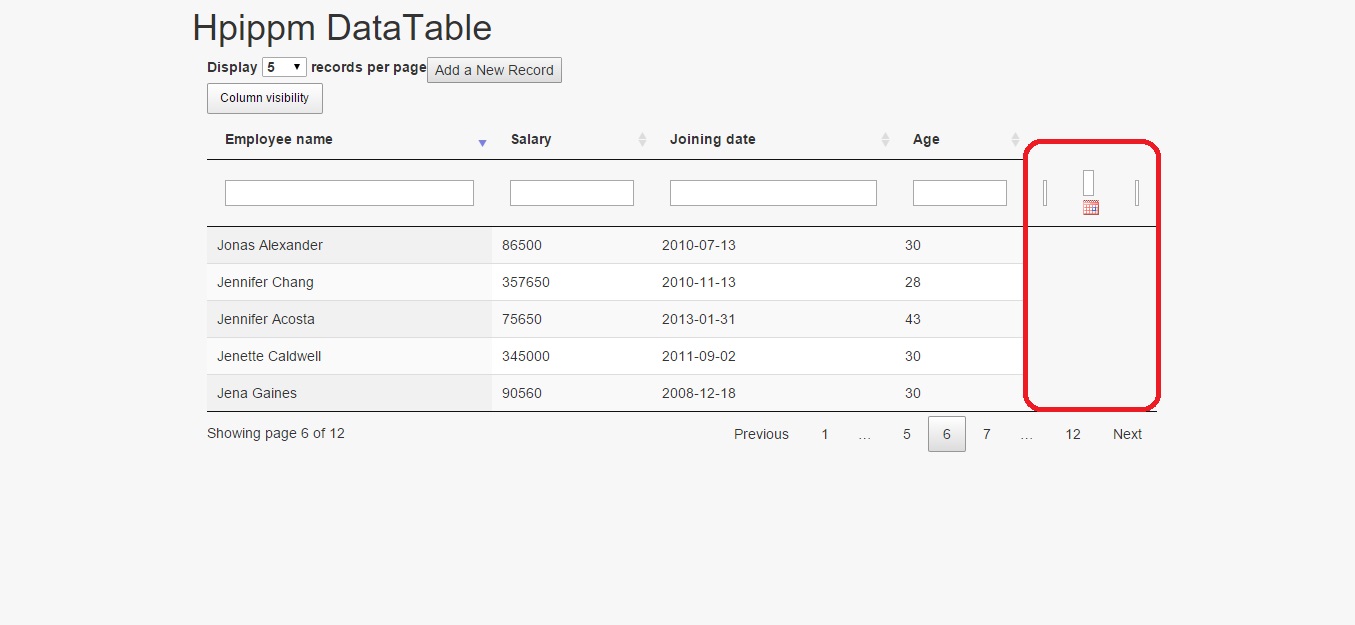Select page 5 in pagination
Screen dimensions: 1355x625
(x=907, y=434)
